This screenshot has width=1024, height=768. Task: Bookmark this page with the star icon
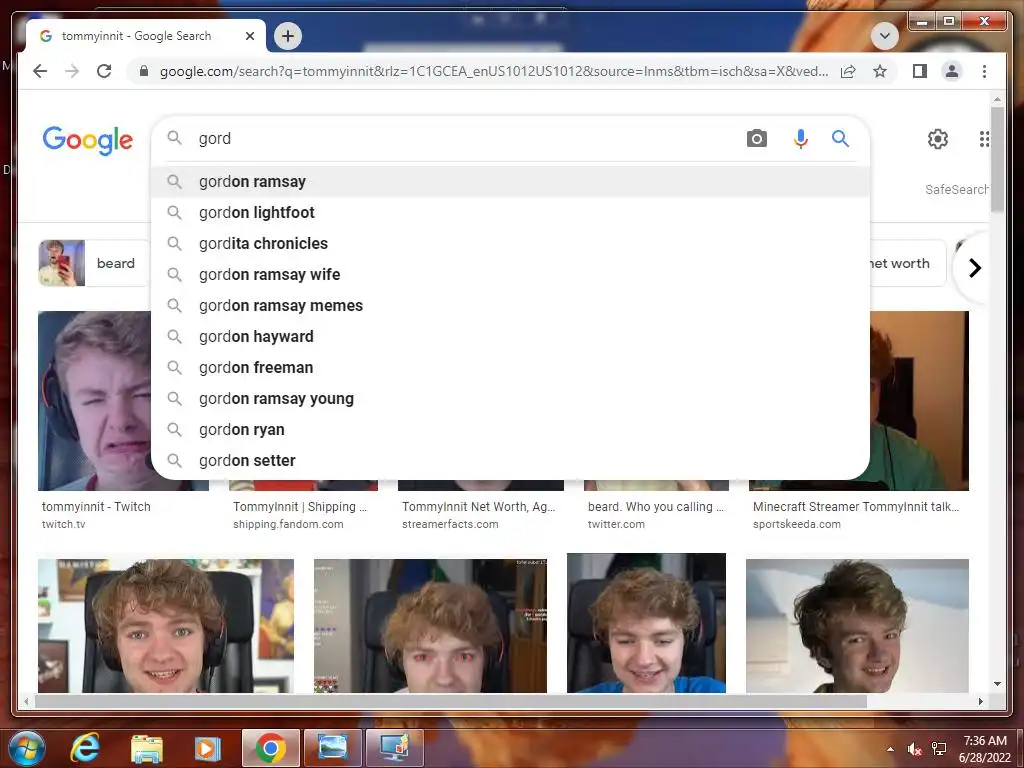click(880, 71)
